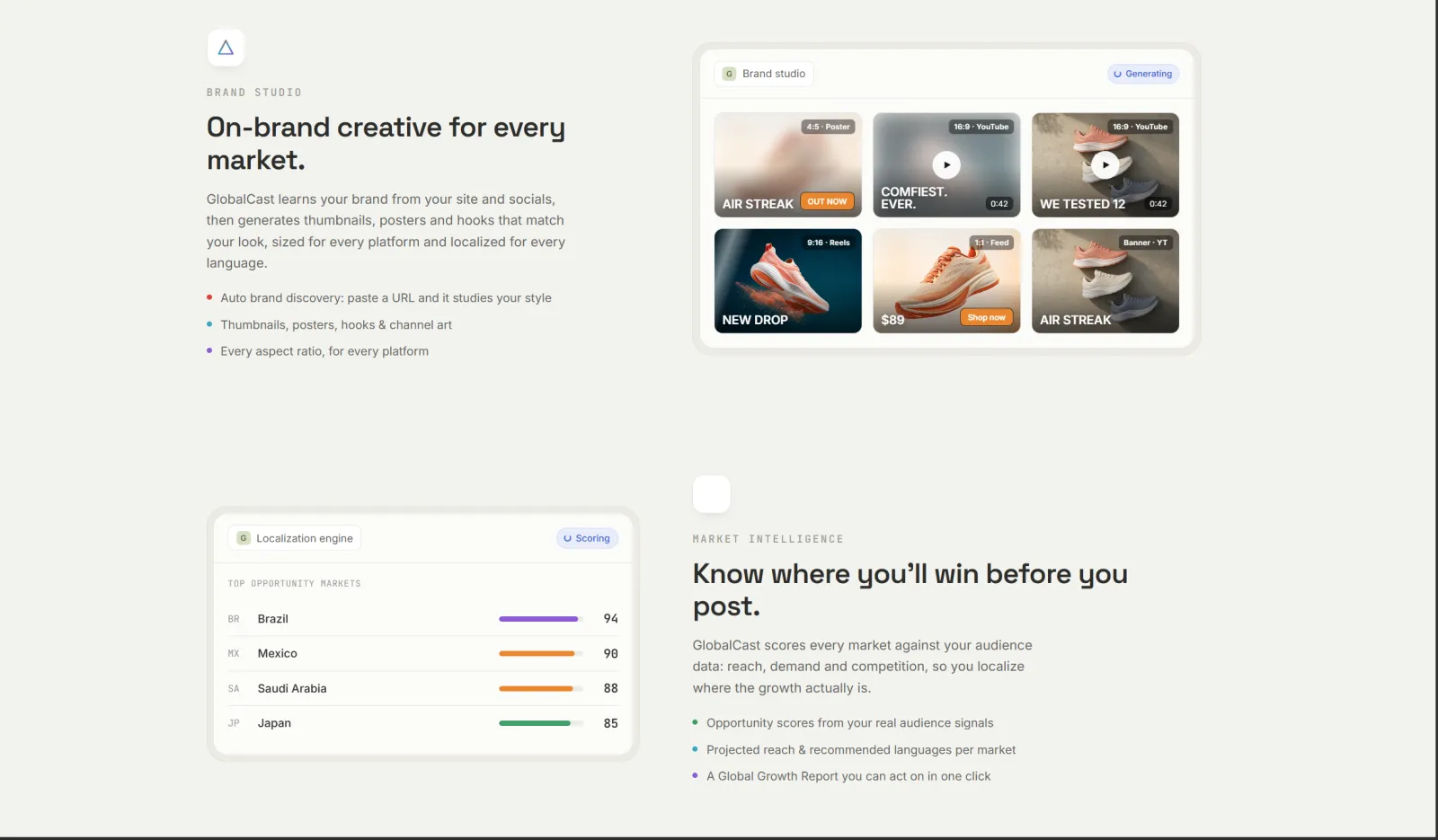The width and height of the screenshot is (1438, 840).
Task: Click the Brazil score bar
Action: (x=541, y=619)
